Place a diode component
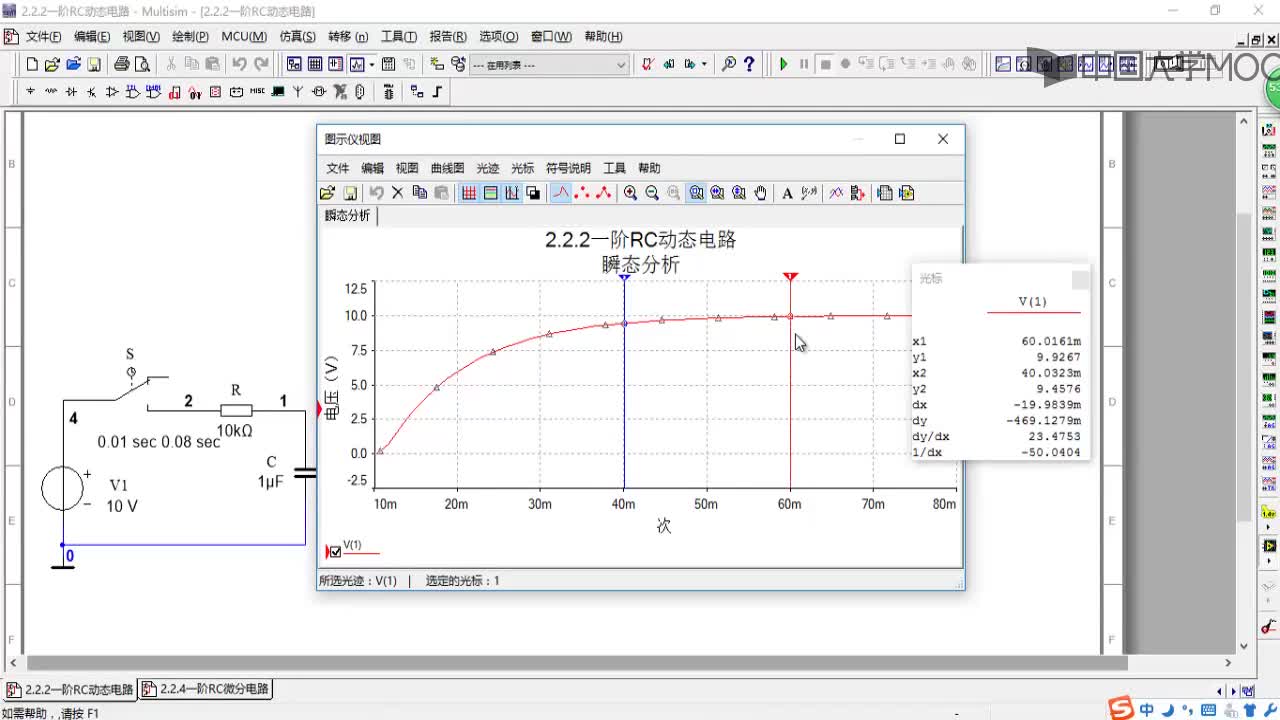Viewport: 1280px width, 720px height. [71, 92]
